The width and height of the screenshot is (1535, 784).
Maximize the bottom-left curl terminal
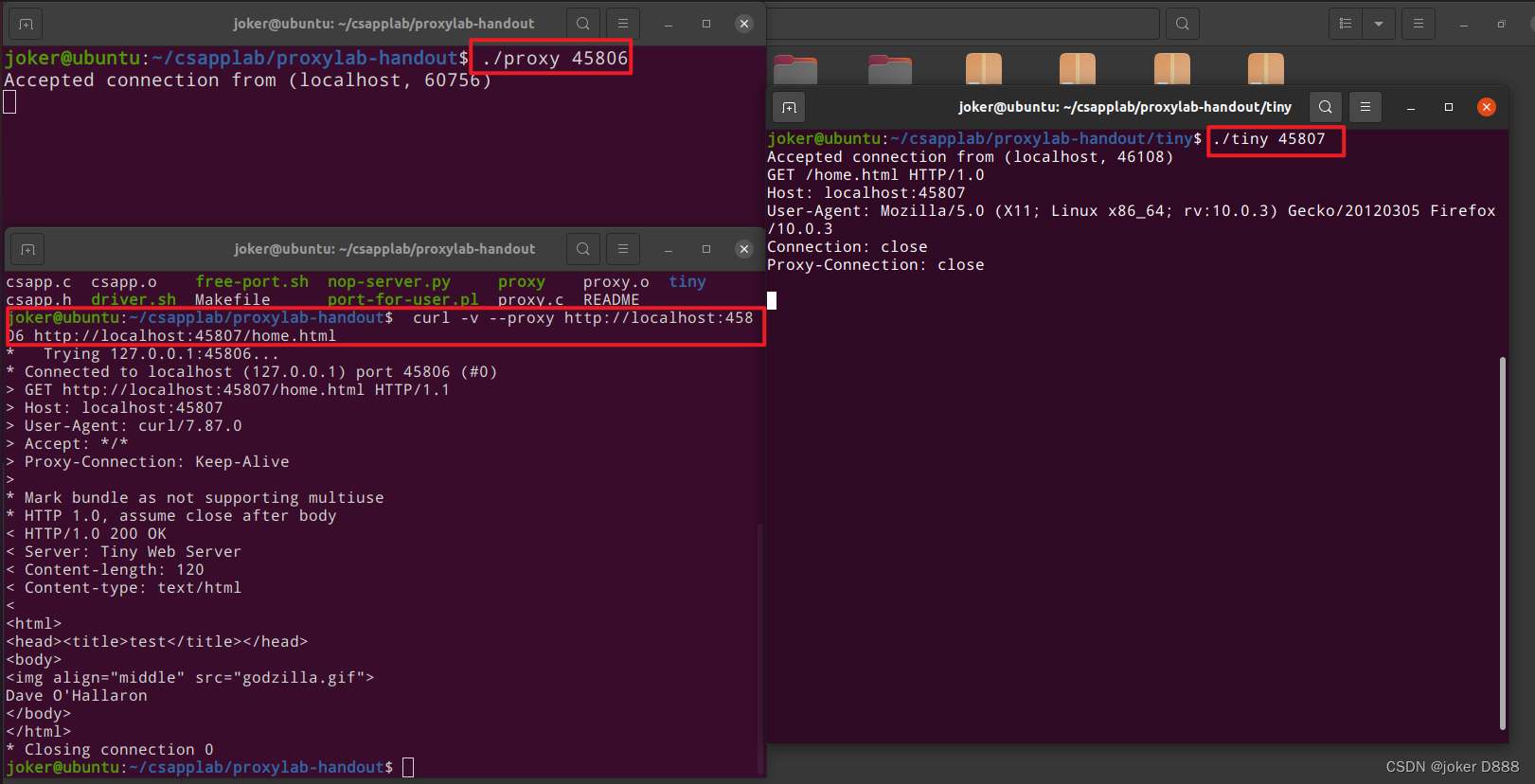click(x=706, y=249)
